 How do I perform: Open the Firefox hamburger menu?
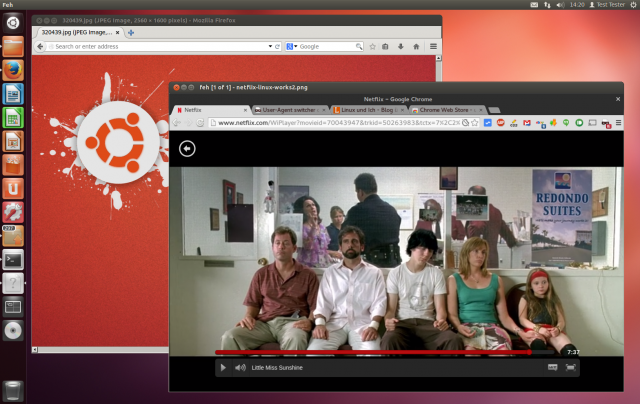pyautogui.click(x=433, y=47)
